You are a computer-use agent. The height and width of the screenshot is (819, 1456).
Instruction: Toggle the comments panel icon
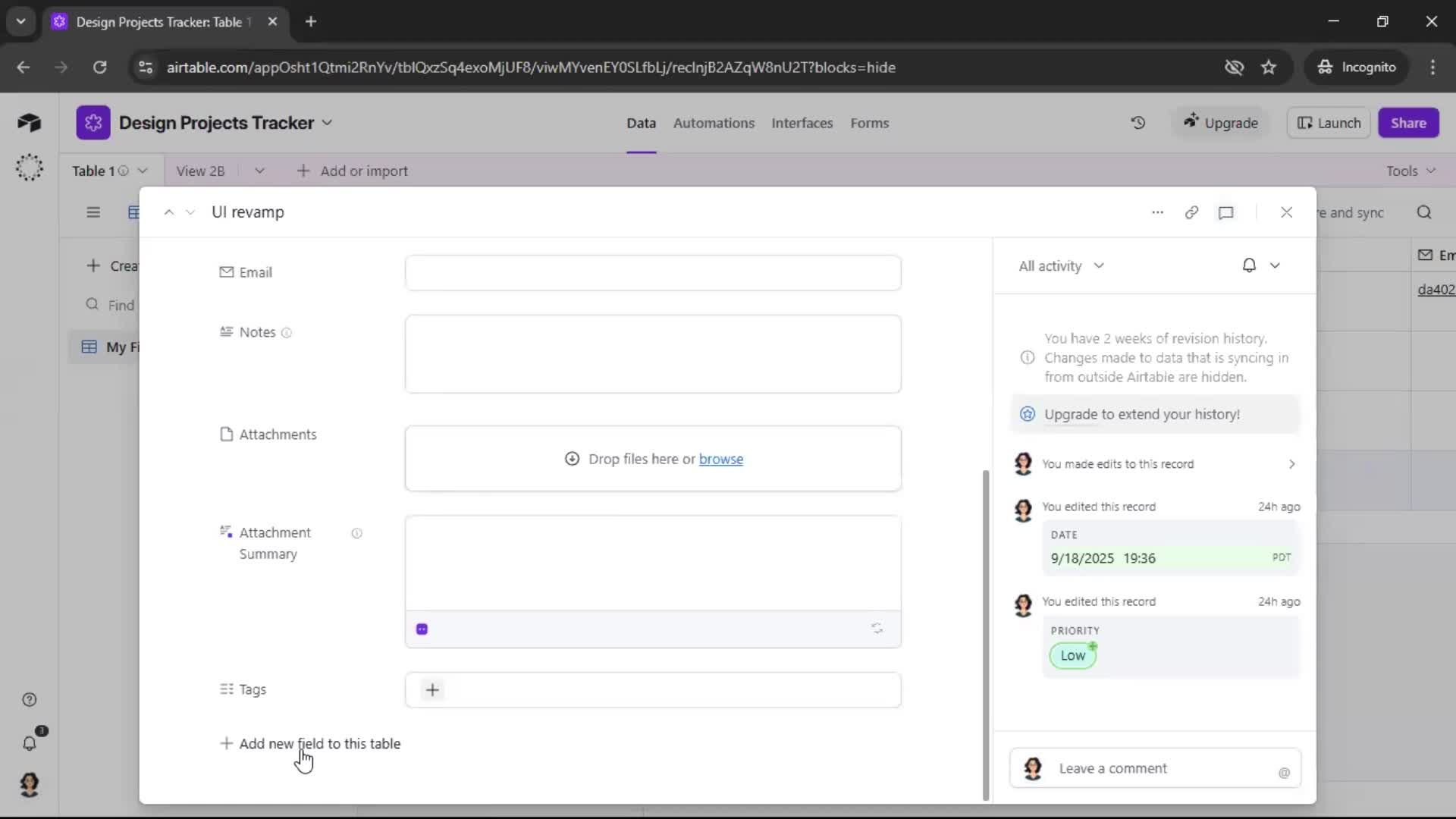coord(1225,212)
